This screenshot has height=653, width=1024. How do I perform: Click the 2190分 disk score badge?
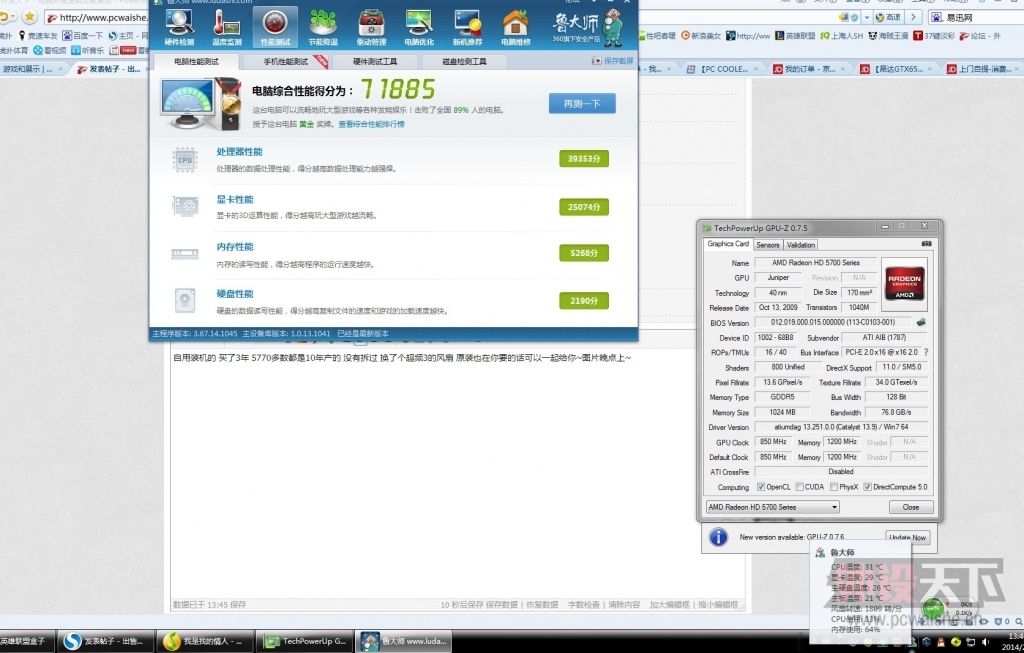click(x=584, y=300)
